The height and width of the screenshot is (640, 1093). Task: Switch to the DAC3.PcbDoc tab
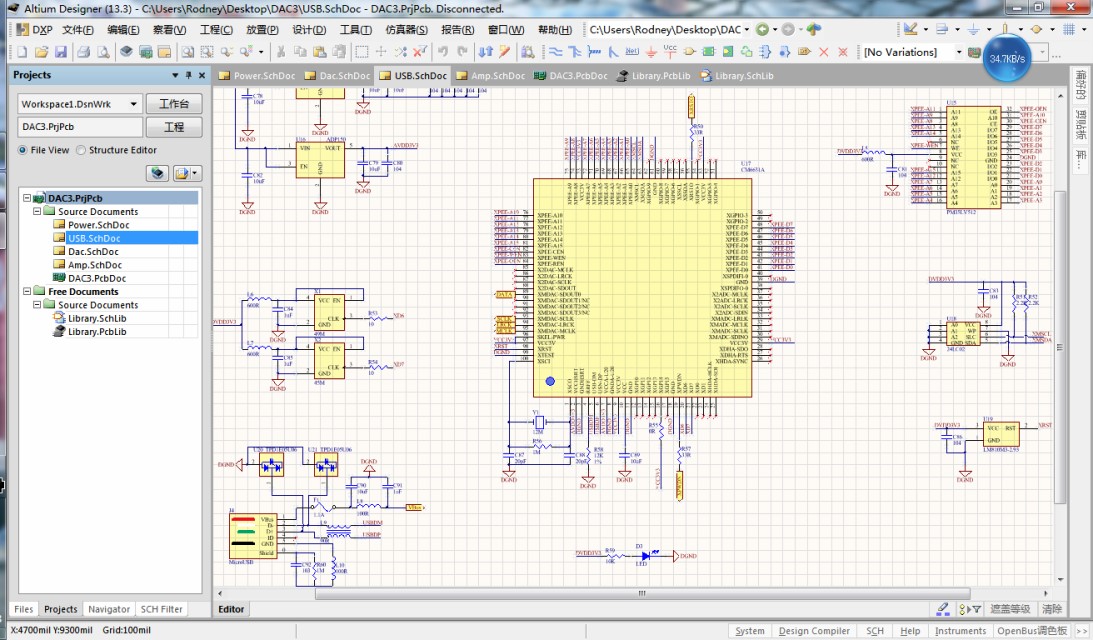[572, 75]
